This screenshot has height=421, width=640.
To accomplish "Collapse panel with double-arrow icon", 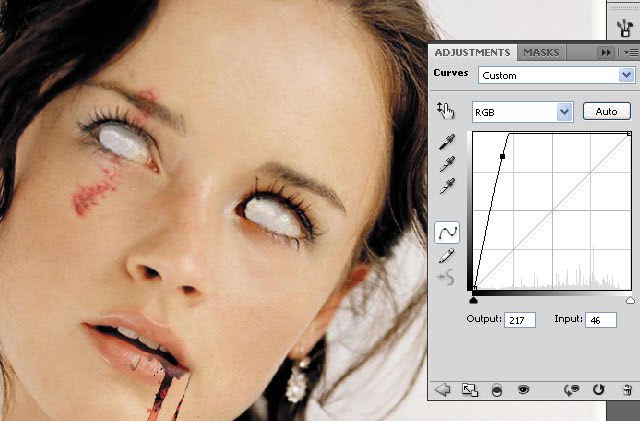I will click(x=606, y=53).
